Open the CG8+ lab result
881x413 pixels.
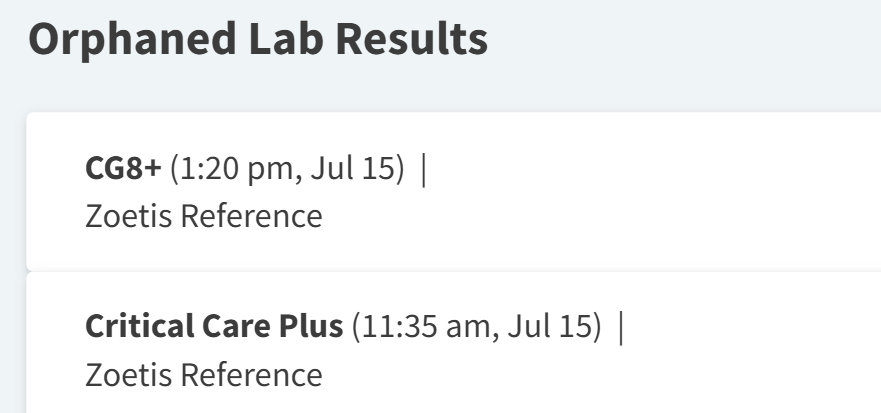[123, 169]
